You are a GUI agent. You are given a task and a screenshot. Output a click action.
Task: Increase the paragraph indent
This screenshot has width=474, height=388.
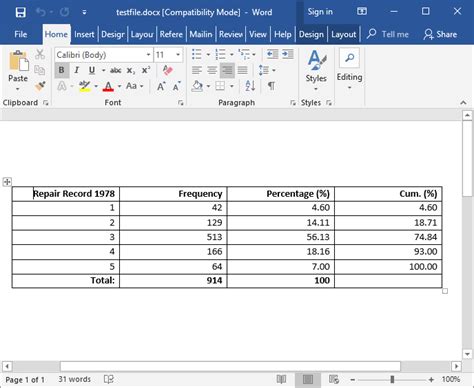click(288, 54)
